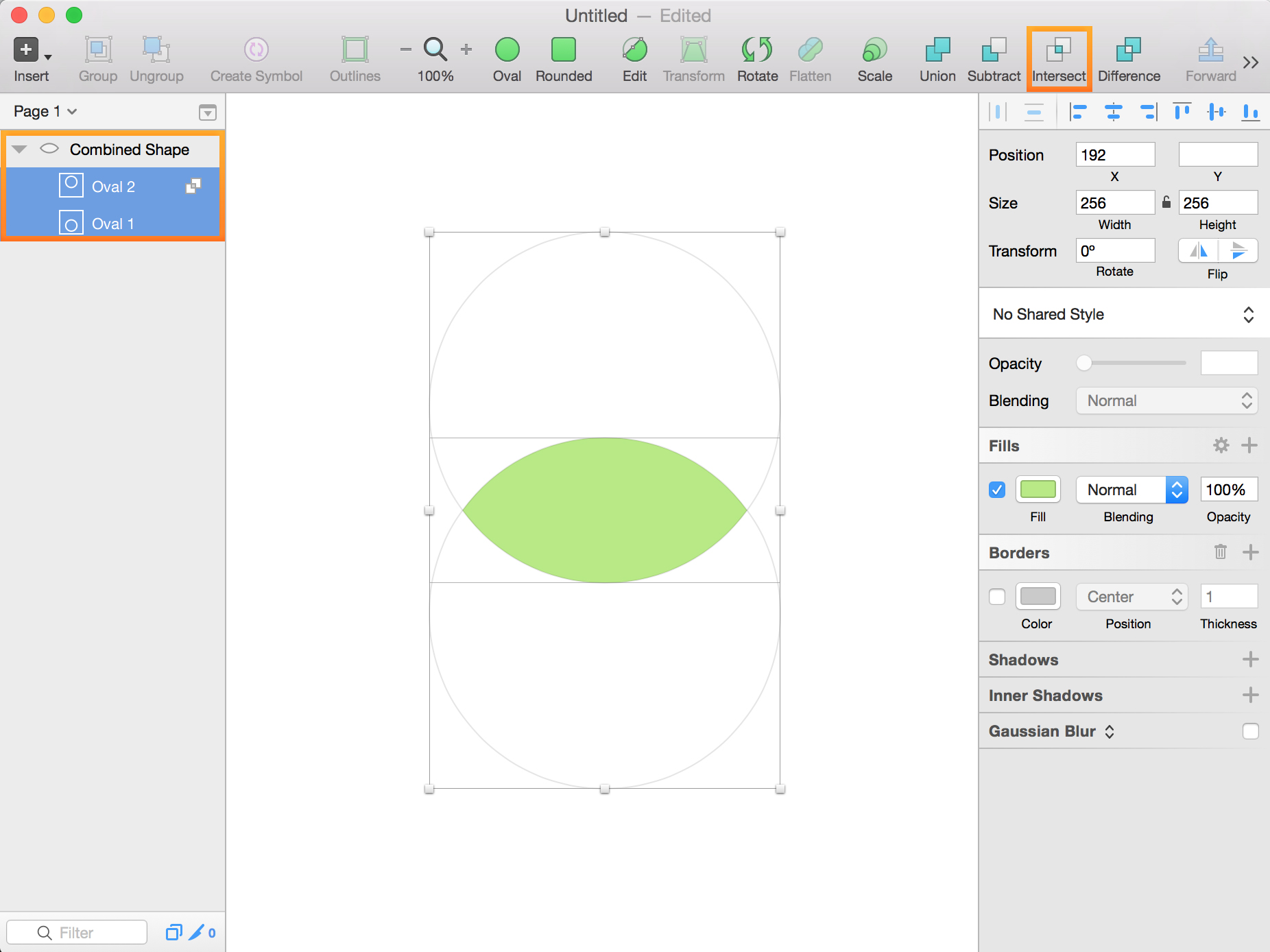Delete unused borders with trash icon

click(1221, 551)
